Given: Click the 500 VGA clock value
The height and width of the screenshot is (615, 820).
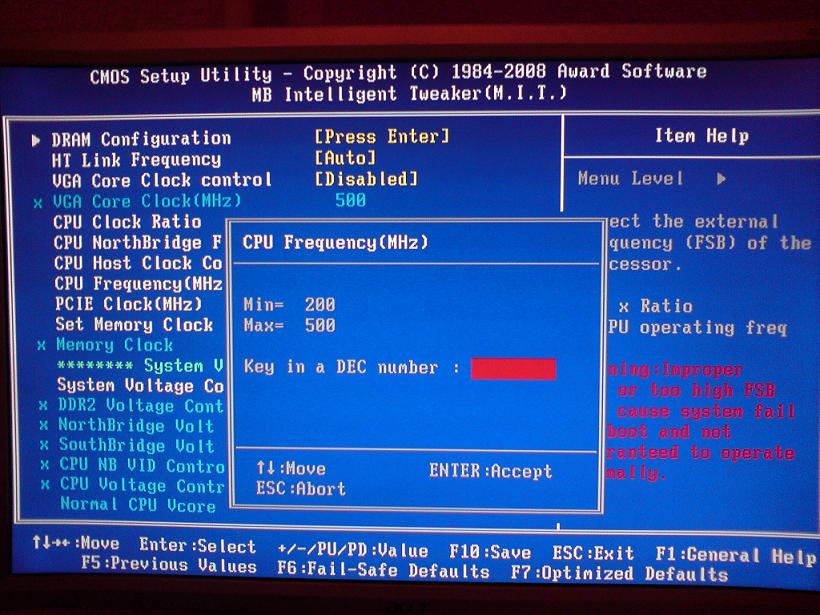Looking at the screenshot, I should [x=350, y=200].
